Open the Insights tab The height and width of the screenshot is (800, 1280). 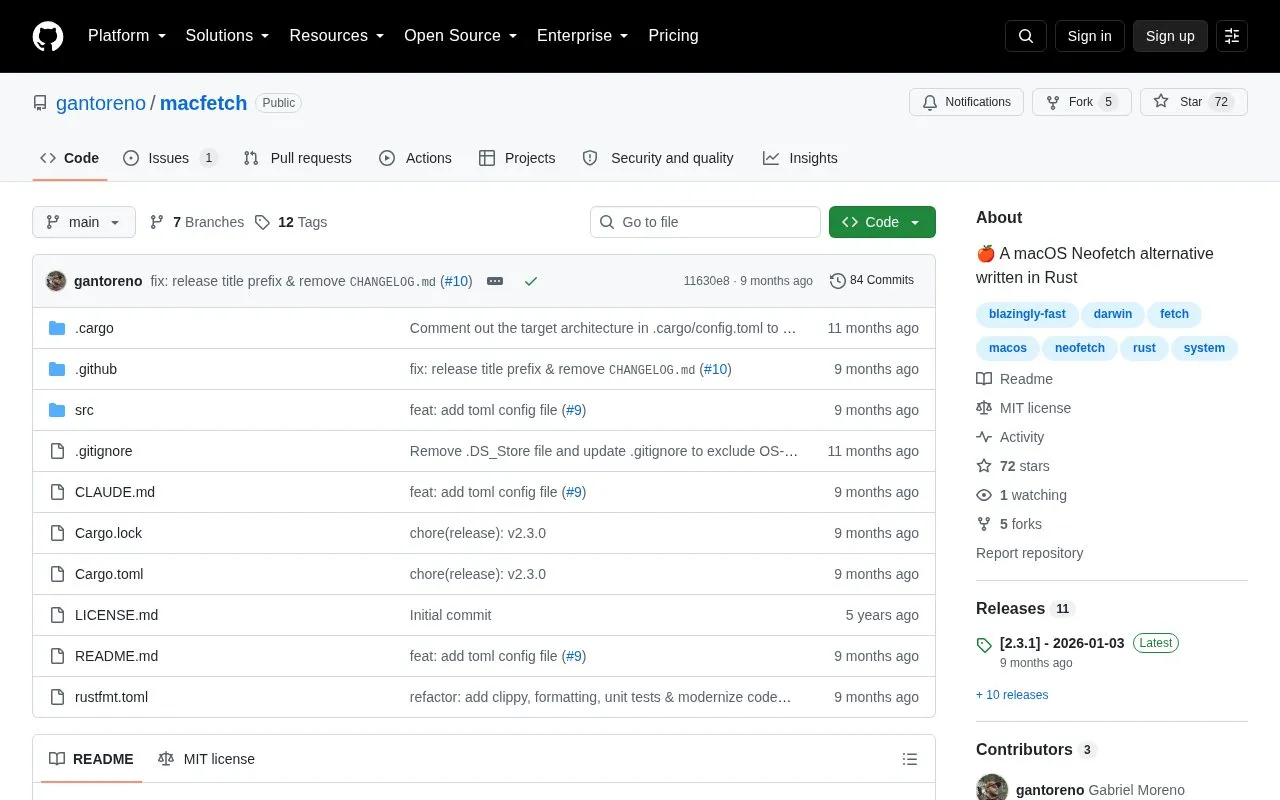tap(800, 158)
